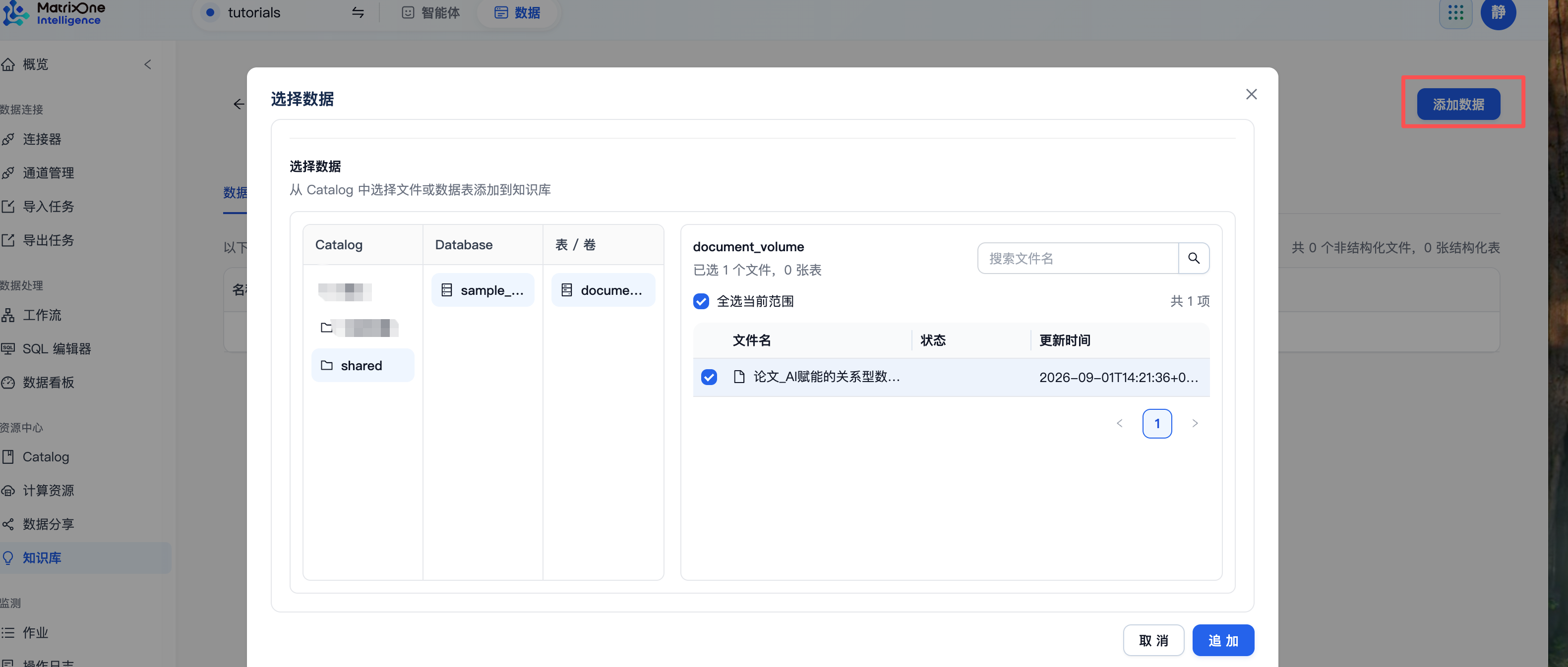Click the Catalog book icon
The height and width of the screenshot is (667, 1568).
(x=8, y=457)
